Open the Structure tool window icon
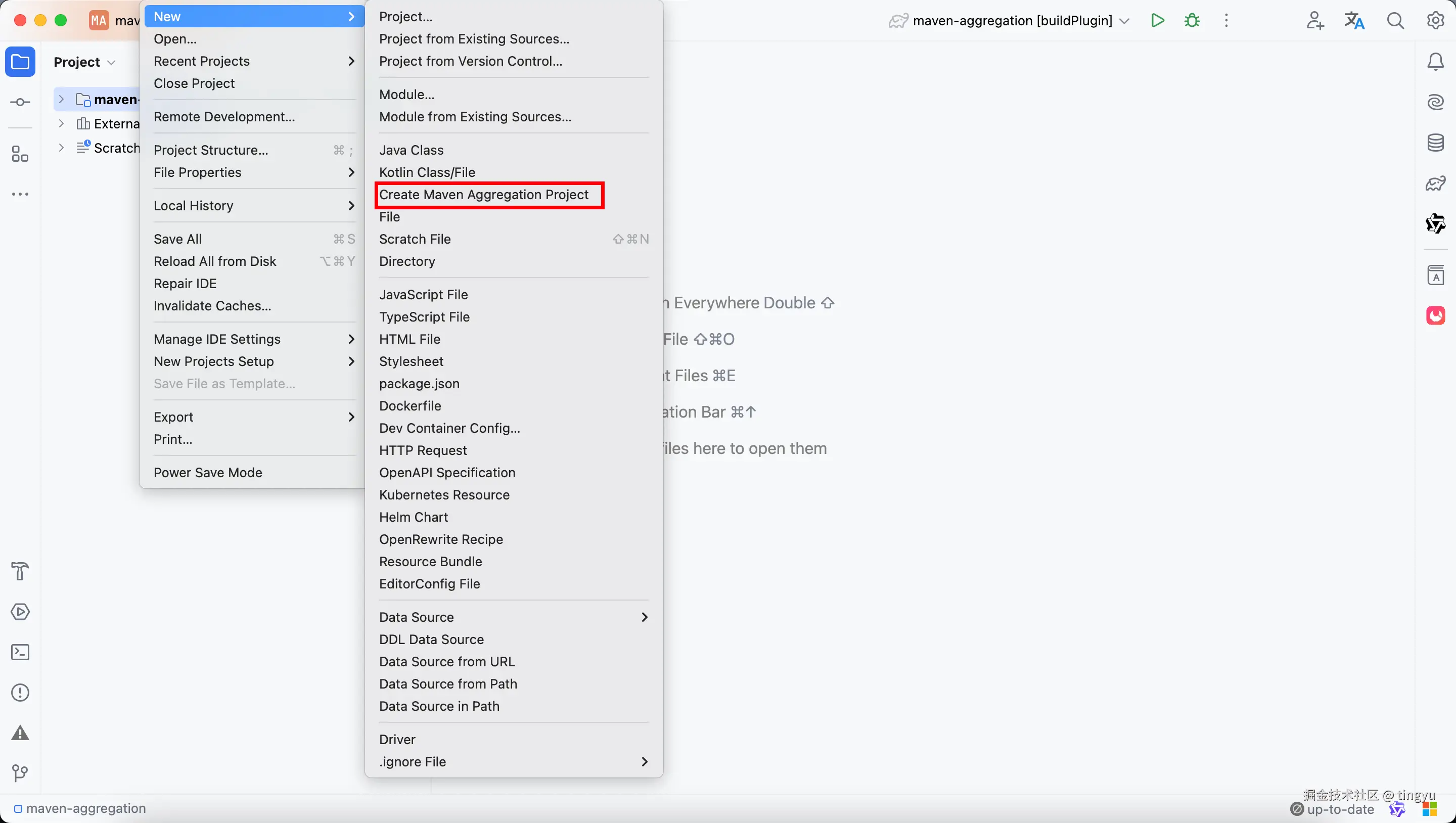Viewport: 1456px width, 823px height. pyautogui.click(x=20, y=154)
